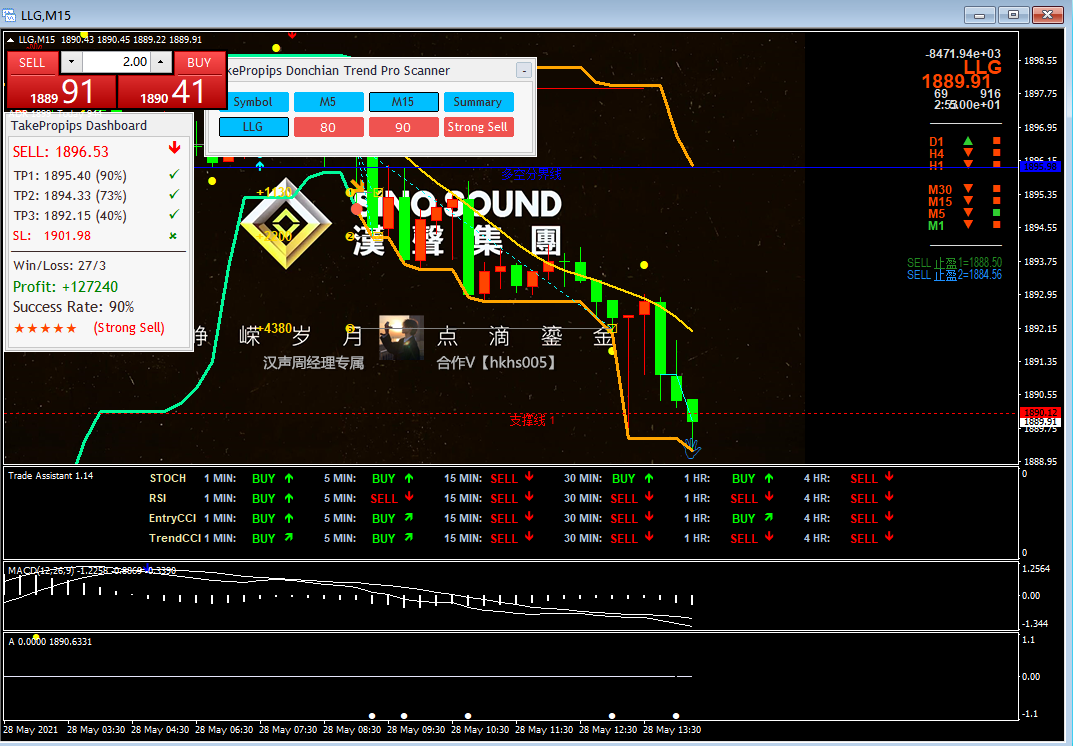1073x746 pixels.
Task: Minimize the LLG,M15 chart window
Action: [x=980, y=14]
